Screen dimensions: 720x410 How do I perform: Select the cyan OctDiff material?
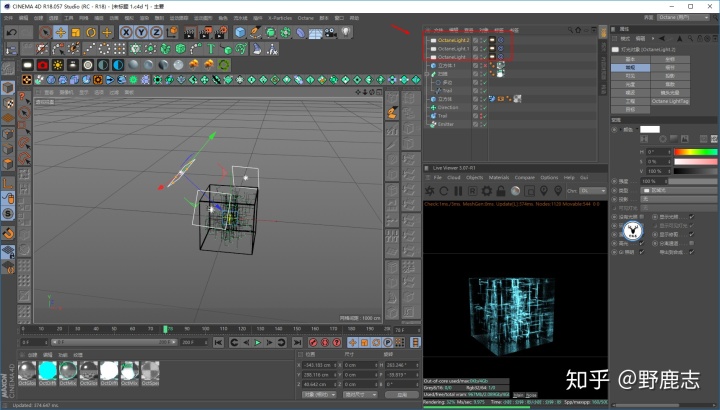coord(47,371)
